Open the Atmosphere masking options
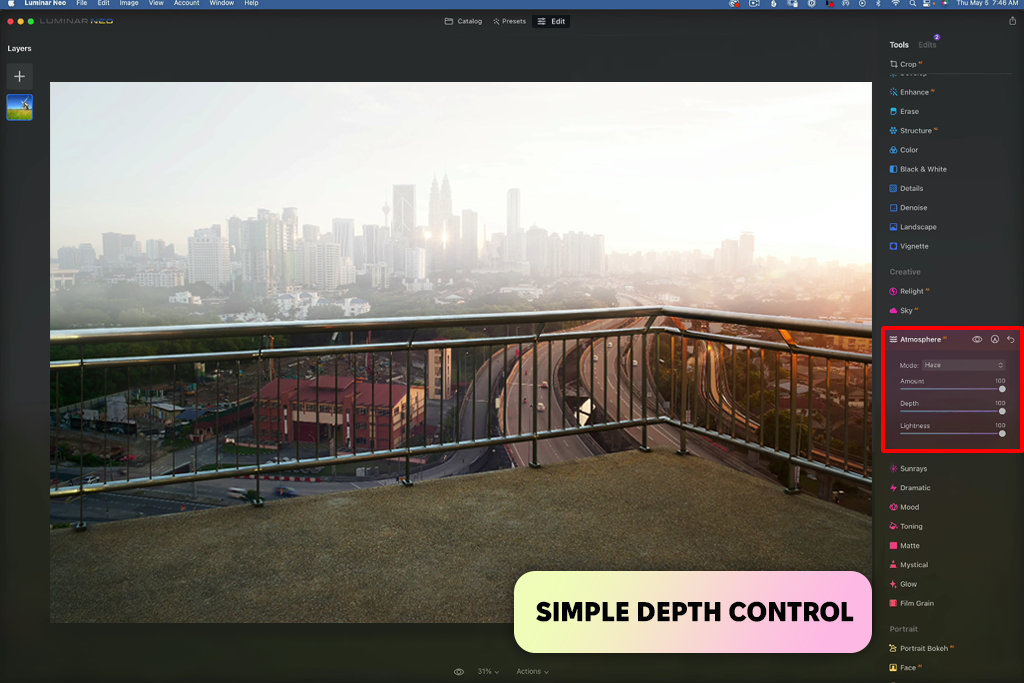Image resolution: width=1024 pixels, height=683 pixels. point(995,340)
